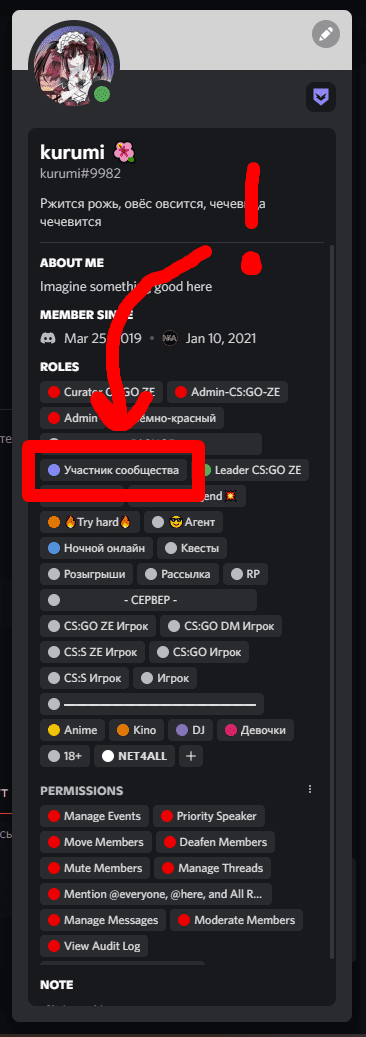Image resolution: width=366 pixels, height=1037 pixels.
Task: Add a role with the plus button
Action: tap(191, 756)
